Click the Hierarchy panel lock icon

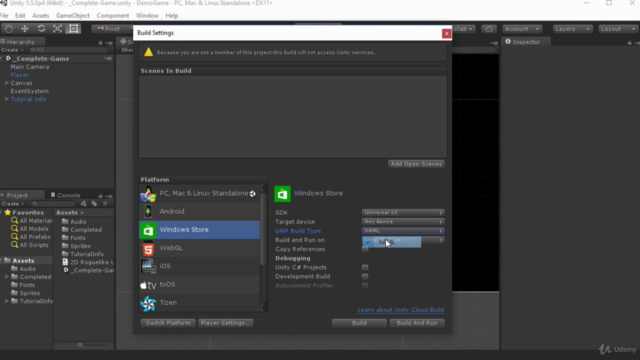100,42
